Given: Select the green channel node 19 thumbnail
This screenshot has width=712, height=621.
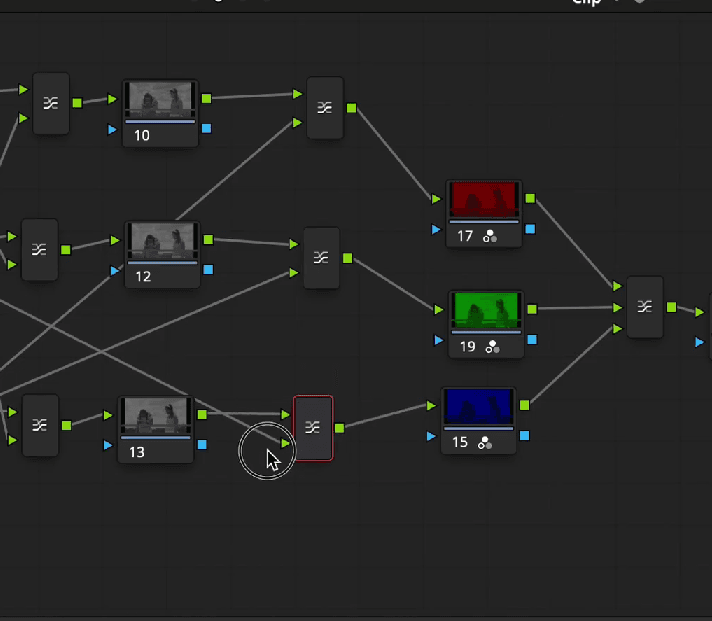Looking at the screenshot, I should 486,310.
